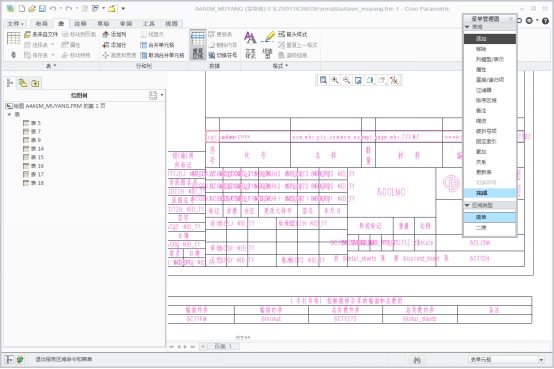Switch to the 布局 layout ribbon tab
This screenshot has height=369, width=554.
click(x=41, y=24)
